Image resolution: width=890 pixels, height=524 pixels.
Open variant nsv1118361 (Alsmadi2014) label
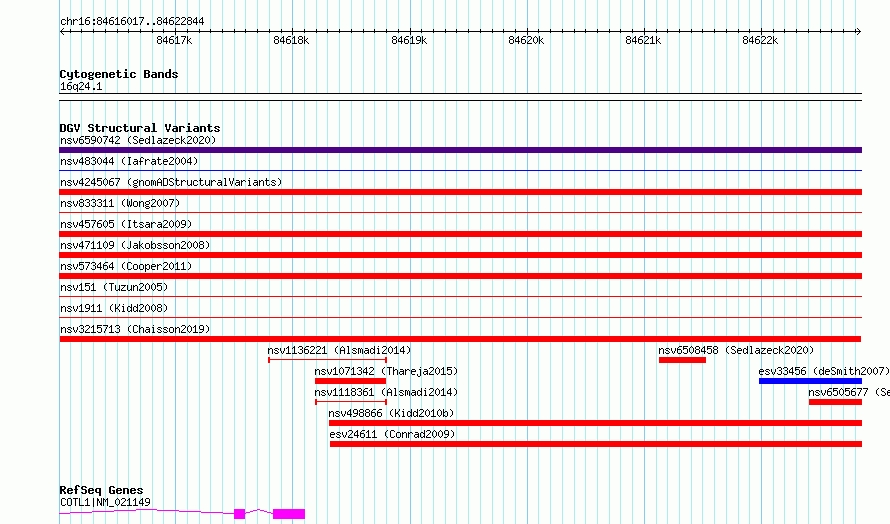386,392
